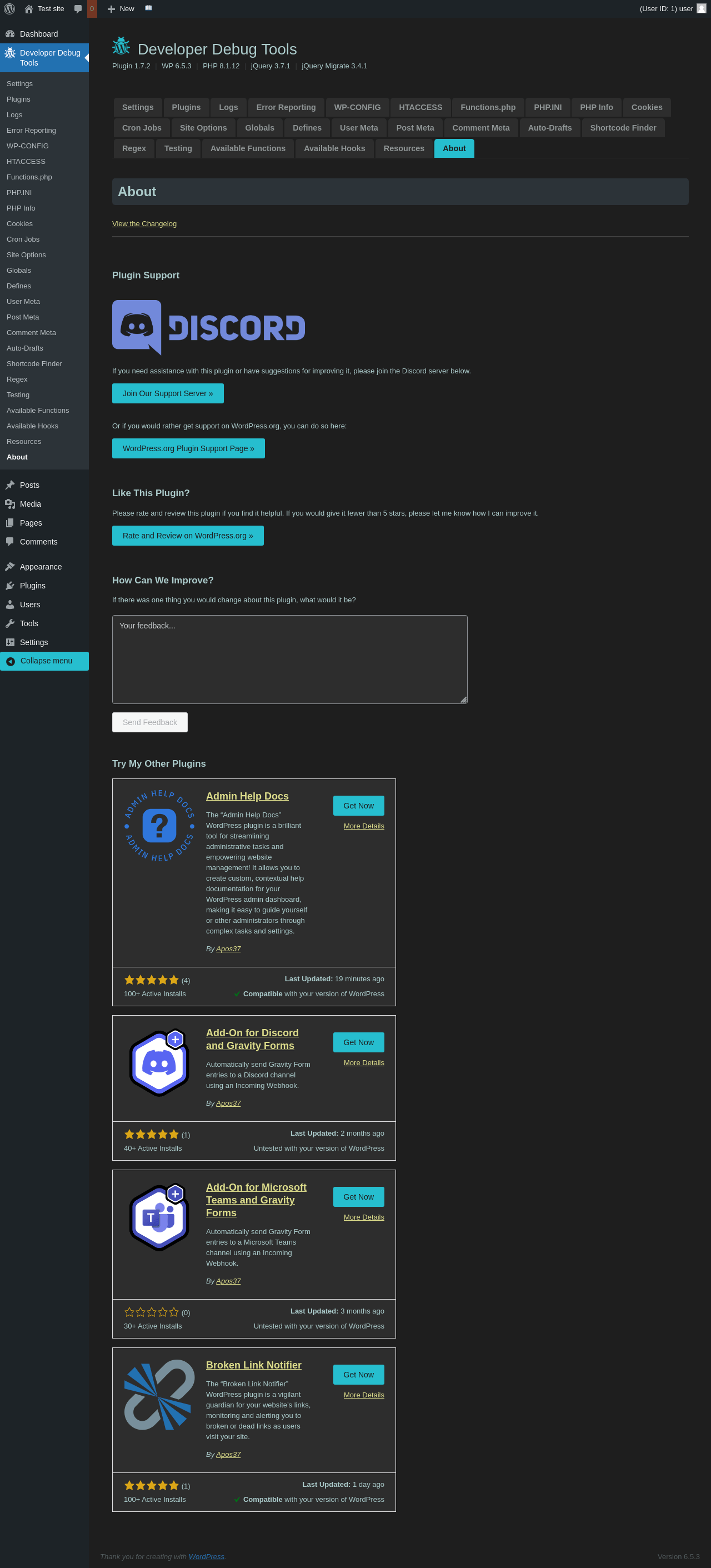The width and height of the screenshot is (711, 1568).
Task: Open WordPress.org Plugin Support Page button
Action: [189, 448]
